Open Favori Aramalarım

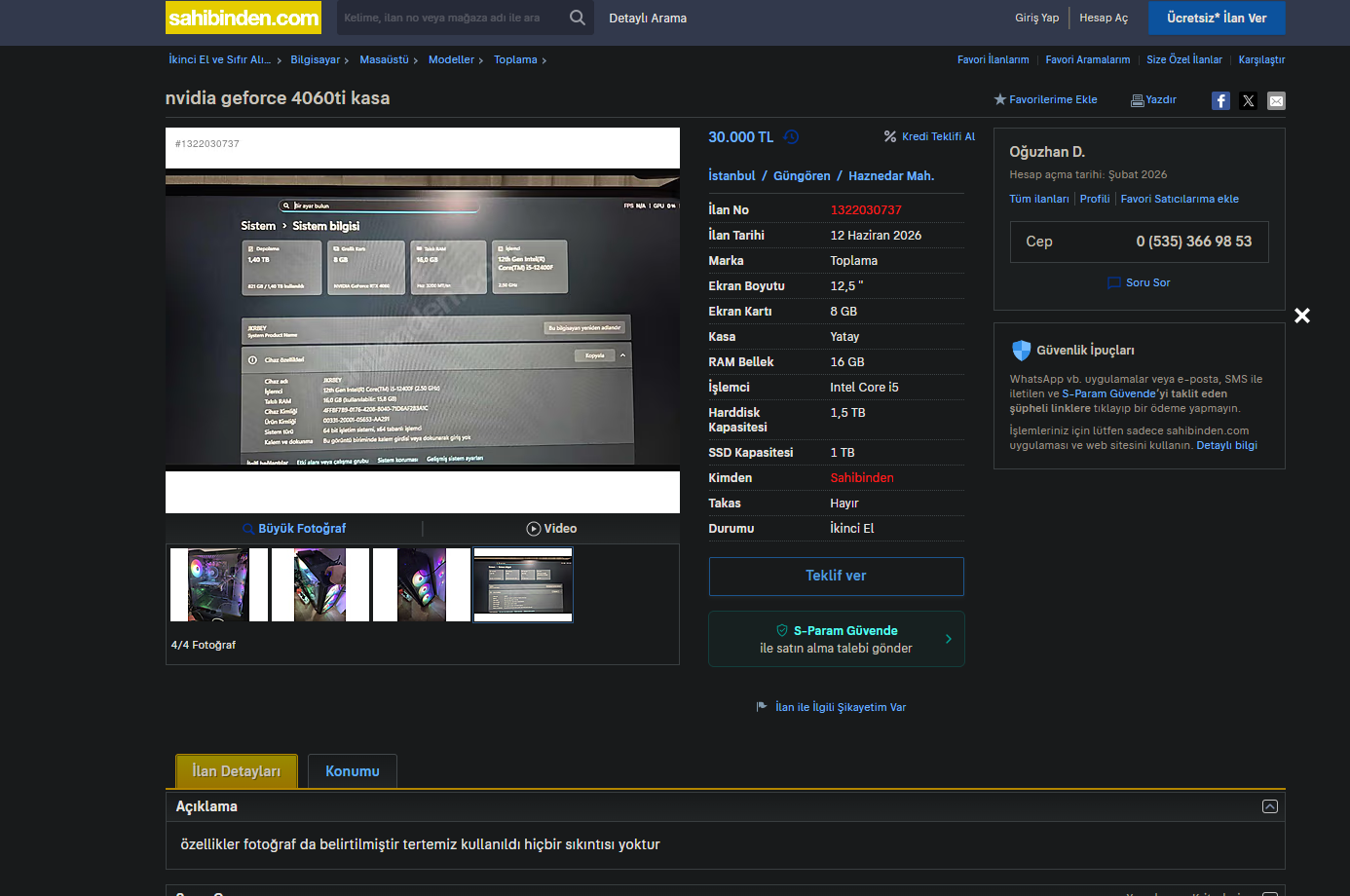pyautogui.click(x=1088, y=59)
